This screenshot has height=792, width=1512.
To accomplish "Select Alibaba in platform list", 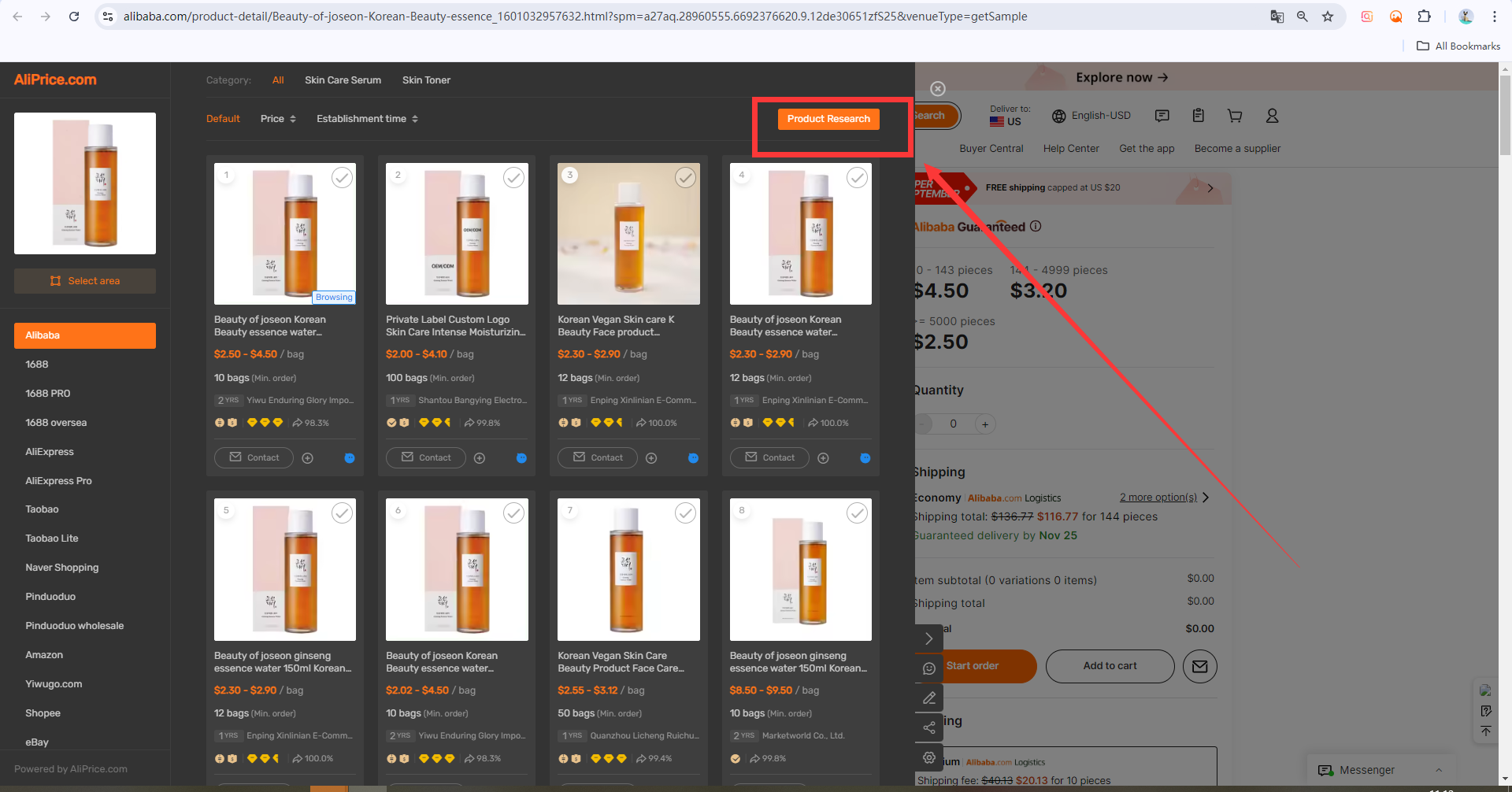I will (x=85, y=335).
